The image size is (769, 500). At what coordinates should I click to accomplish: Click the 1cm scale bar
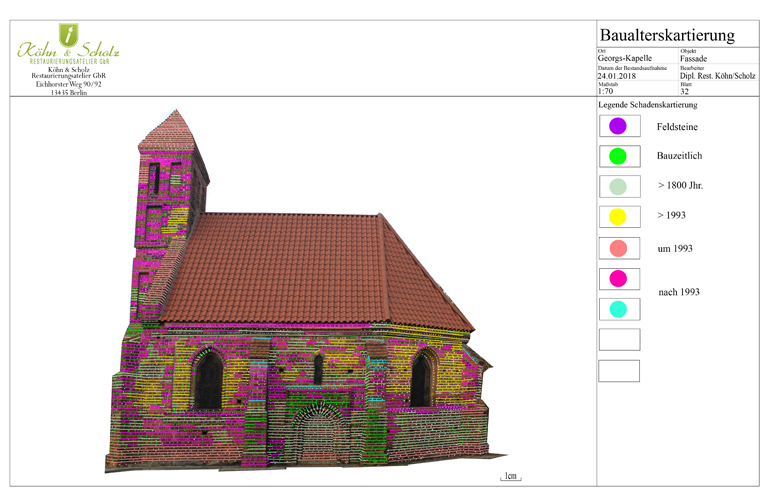(510, 477)
